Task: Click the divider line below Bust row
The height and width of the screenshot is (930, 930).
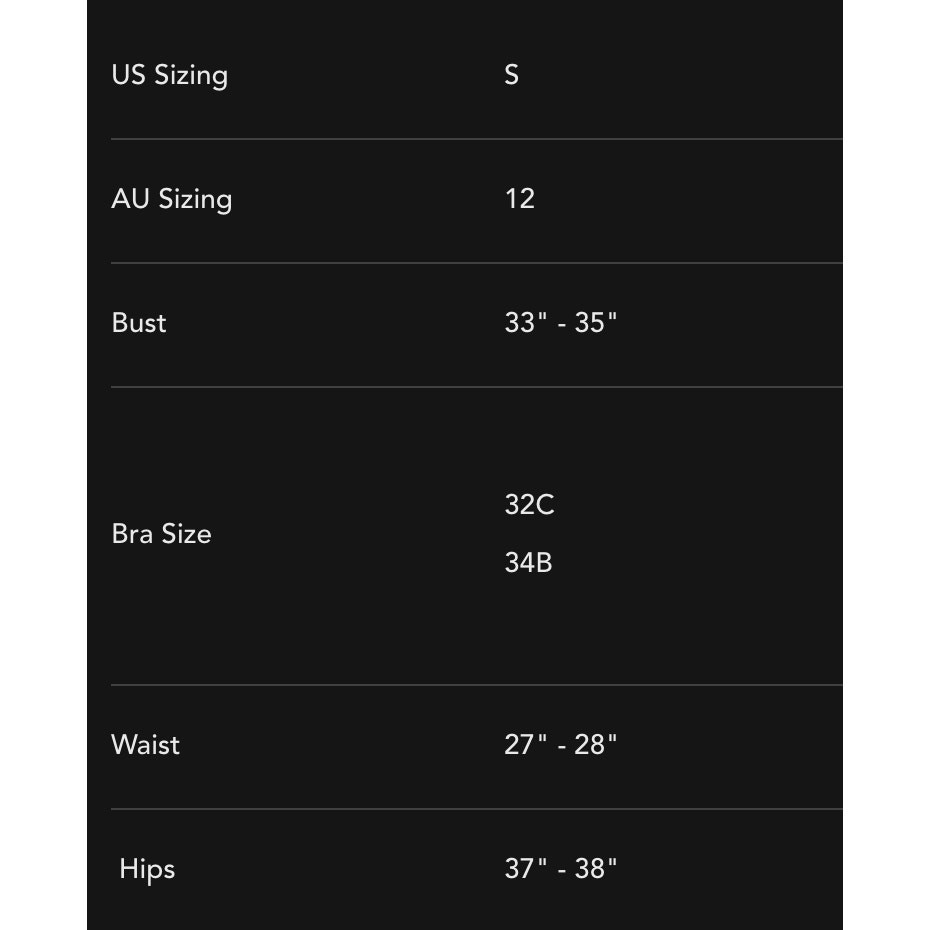Action: [476, 387]
